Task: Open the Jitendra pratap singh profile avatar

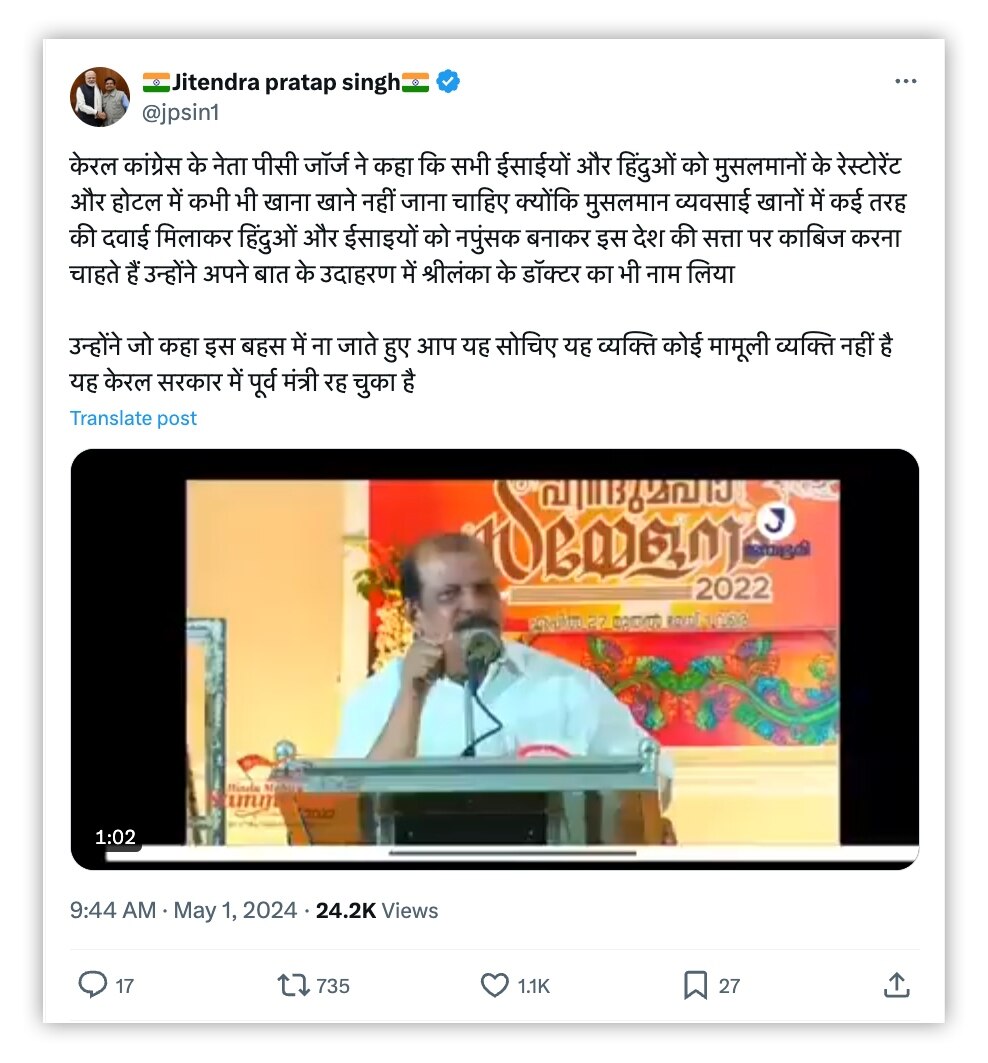Action: coord(100,96)
